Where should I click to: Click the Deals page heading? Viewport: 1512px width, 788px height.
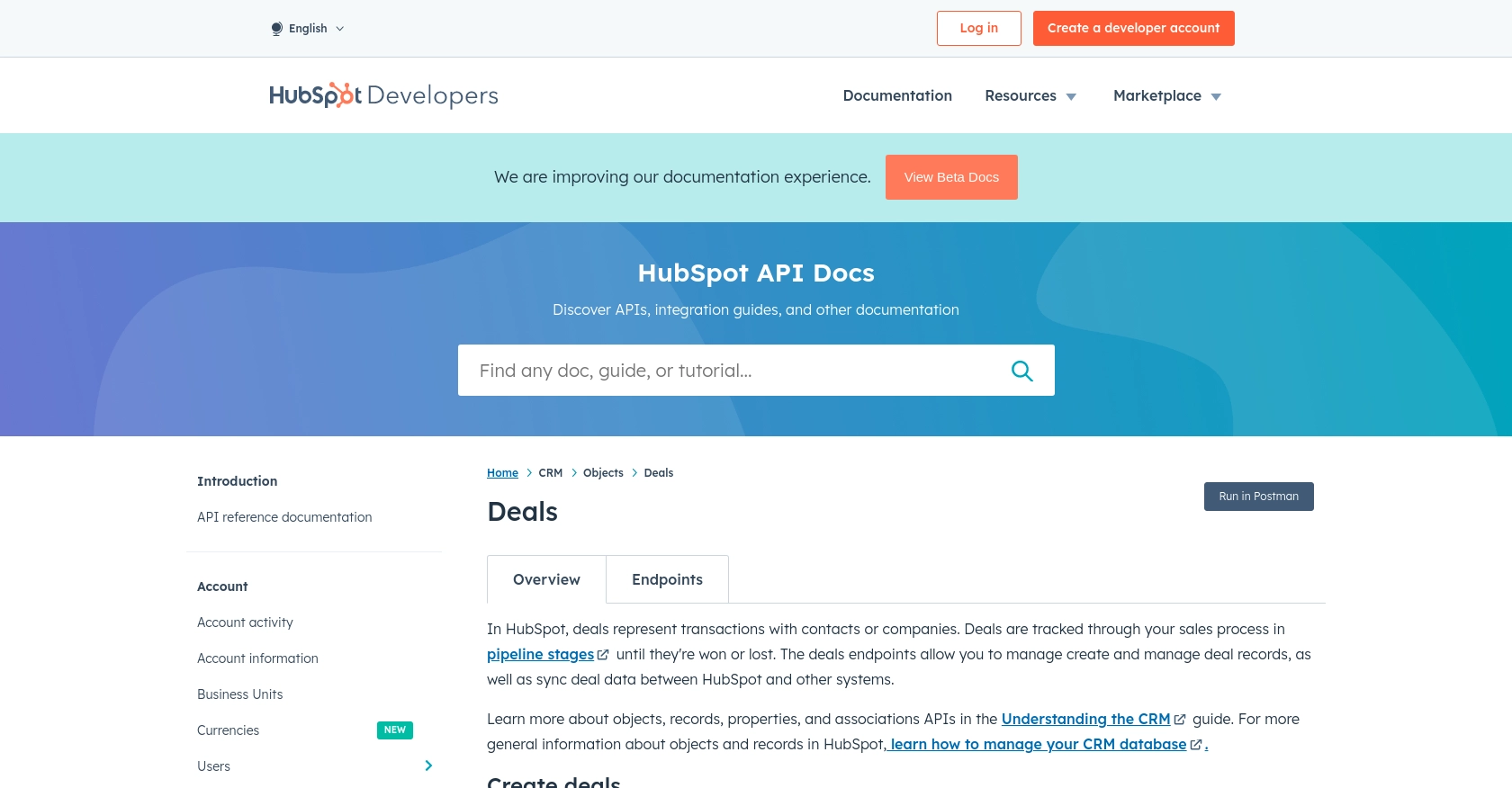(523, 512)
